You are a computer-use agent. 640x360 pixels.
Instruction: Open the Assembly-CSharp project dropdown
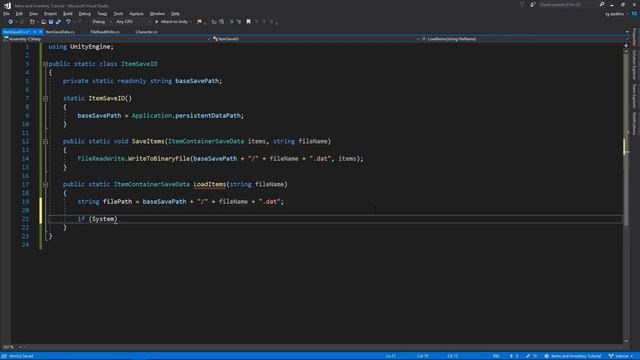(106, 39)
